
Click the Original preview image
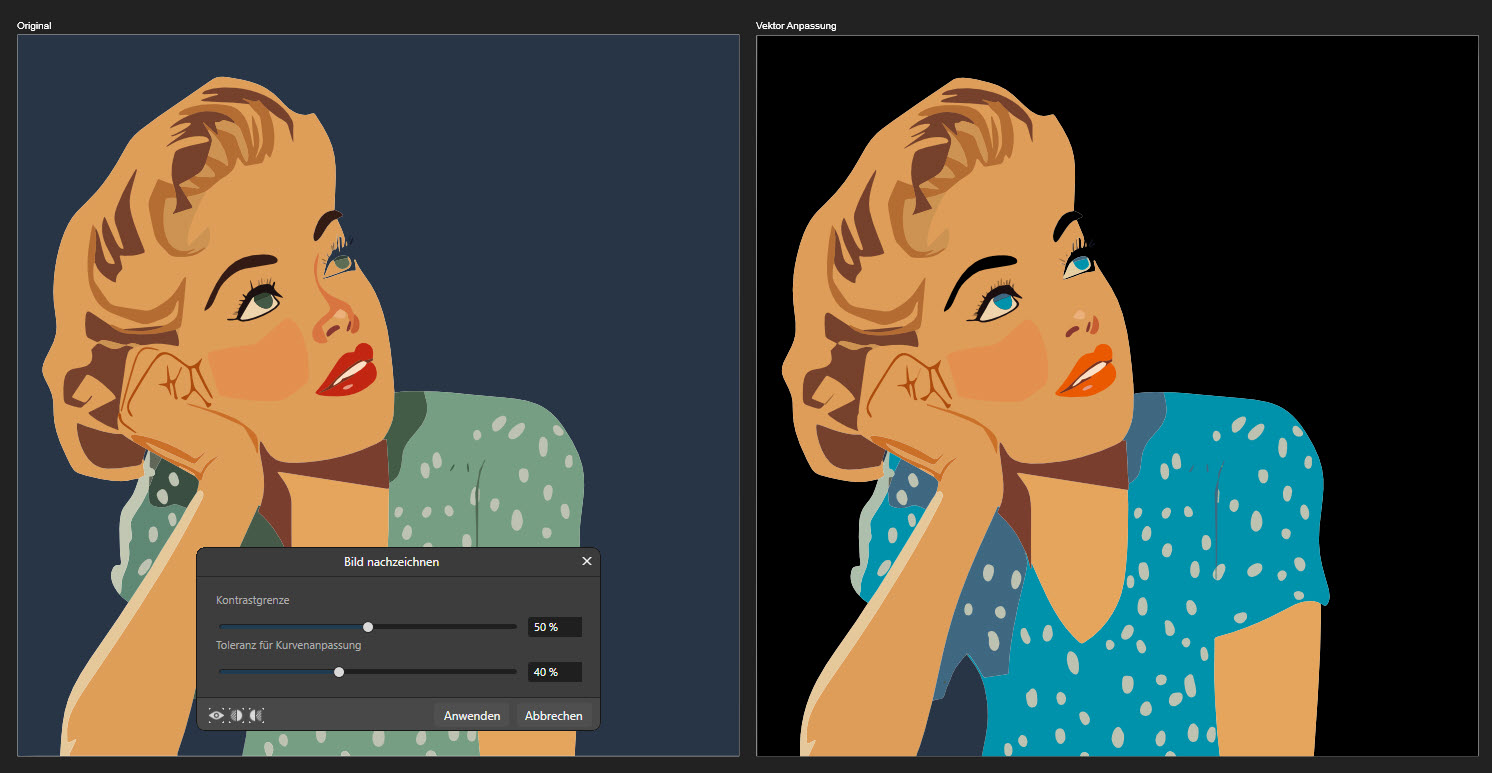click(378, 250)
